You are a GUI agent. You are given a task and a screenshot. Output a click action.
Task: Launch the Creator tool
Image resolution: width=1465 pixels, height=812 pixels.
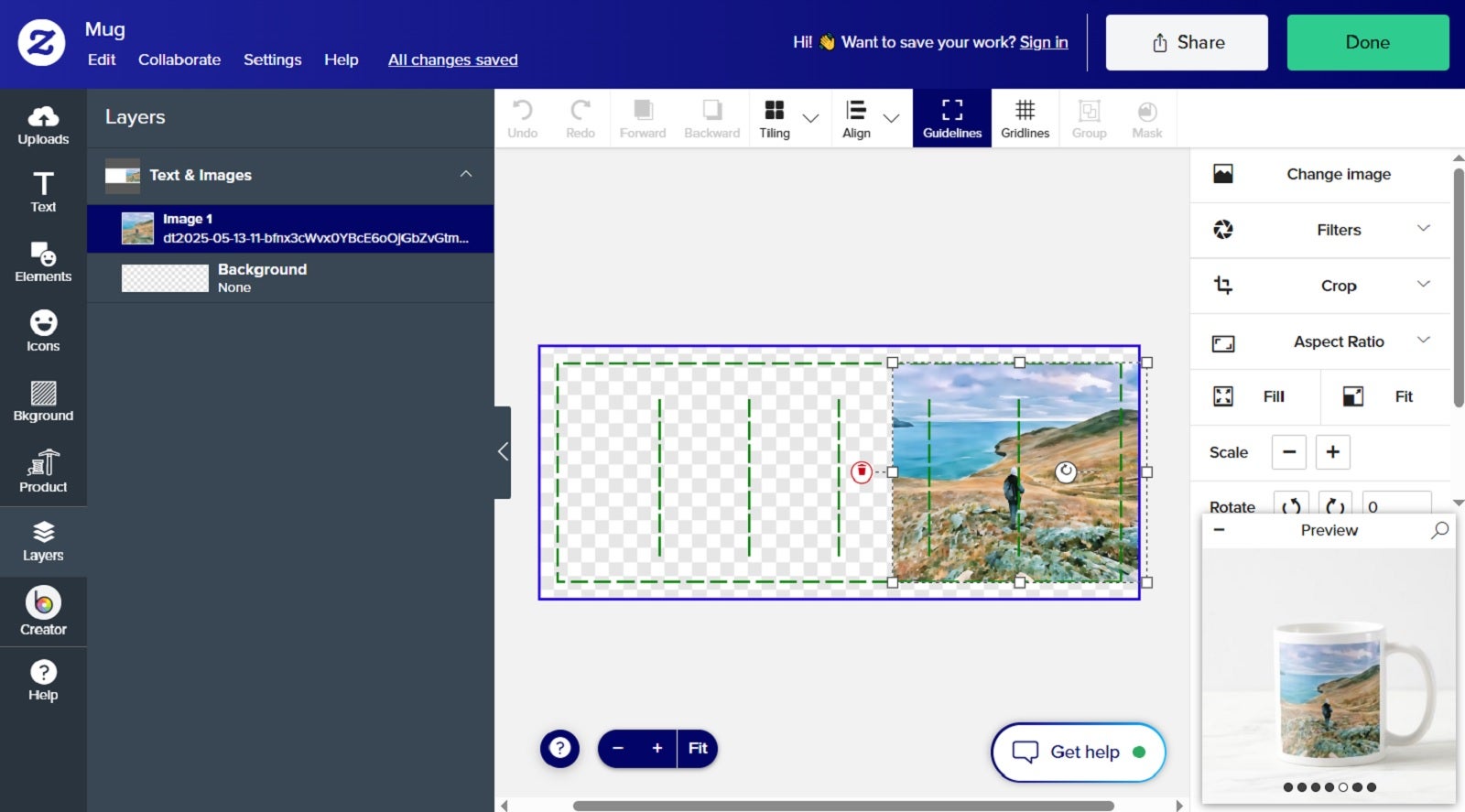coord(43,612)
